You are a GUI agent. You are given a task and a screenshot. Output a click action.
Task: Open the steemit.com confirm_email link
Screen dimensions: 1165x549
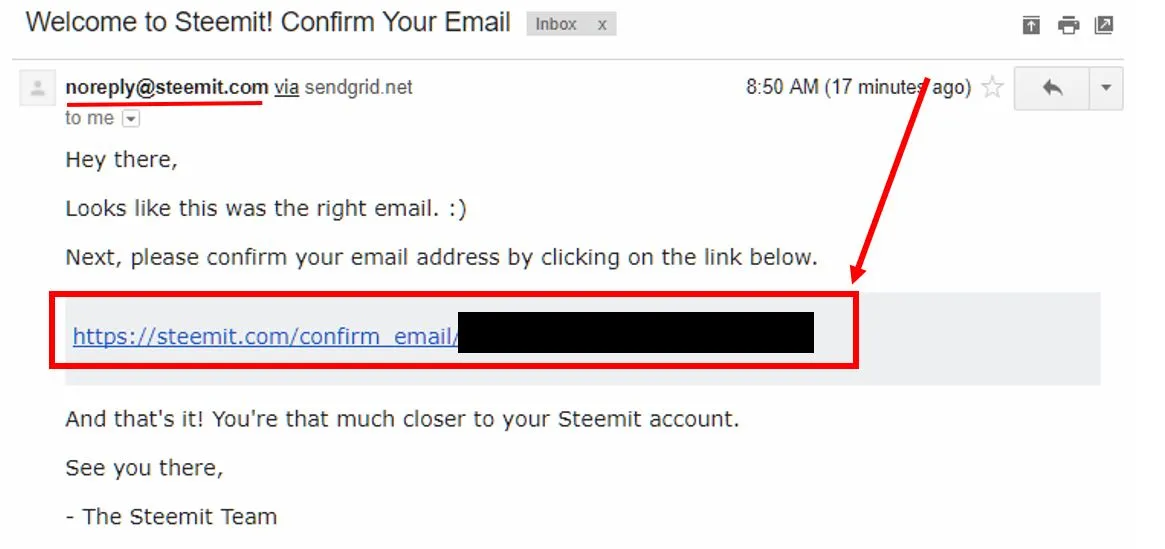[x=265, y=337]
